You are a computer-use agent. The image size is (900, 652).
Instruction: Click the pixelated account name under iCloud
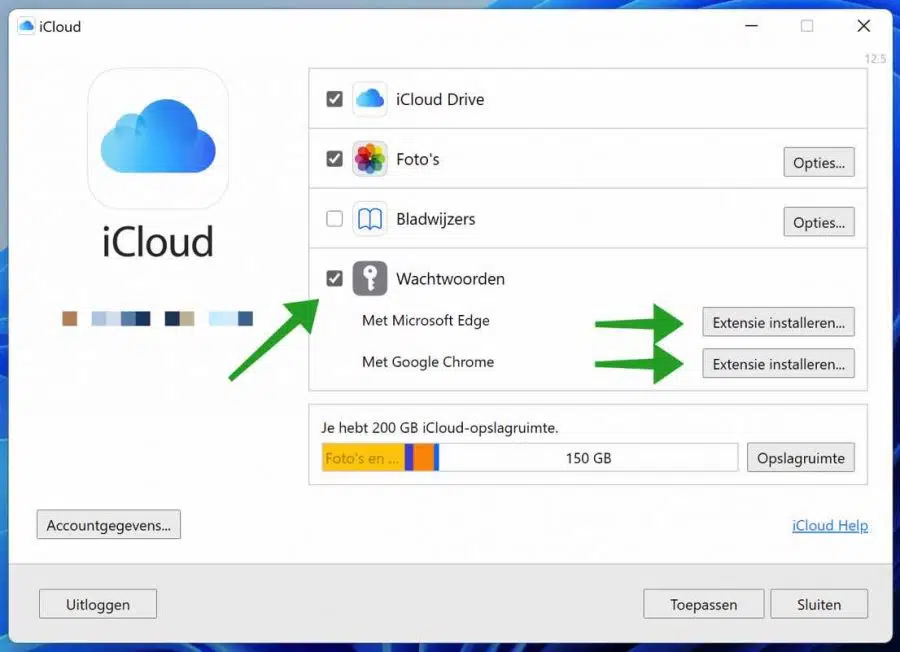pos(158,319)
